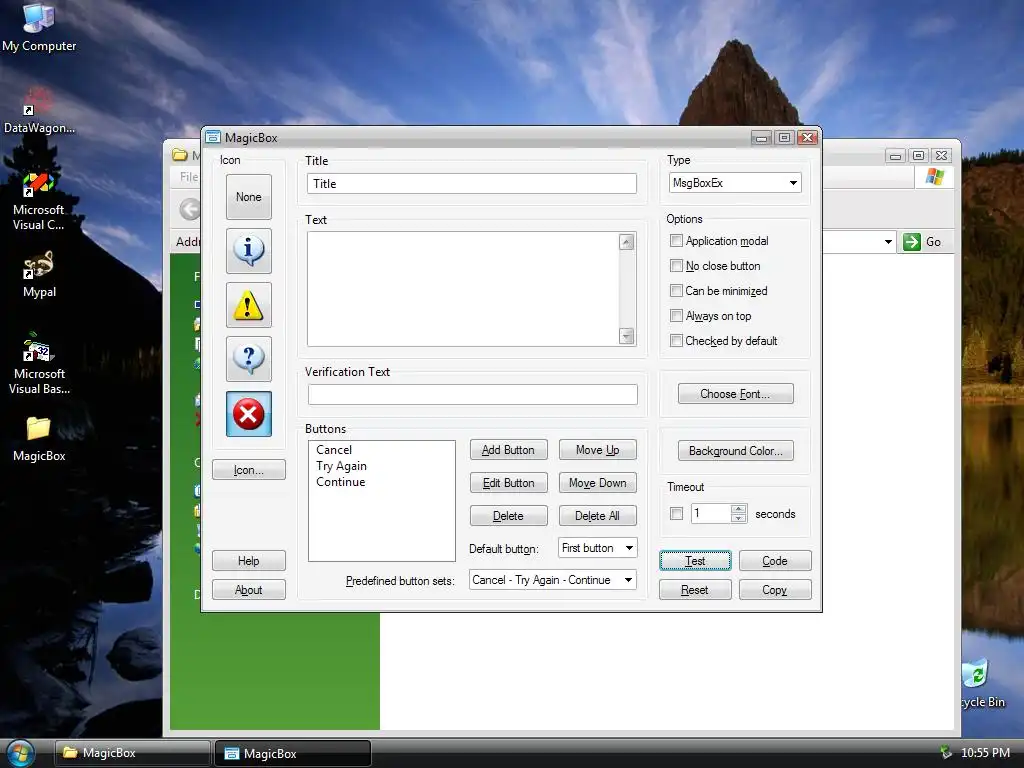
Task: Select the None icon option
Action: tap(248, 197)
